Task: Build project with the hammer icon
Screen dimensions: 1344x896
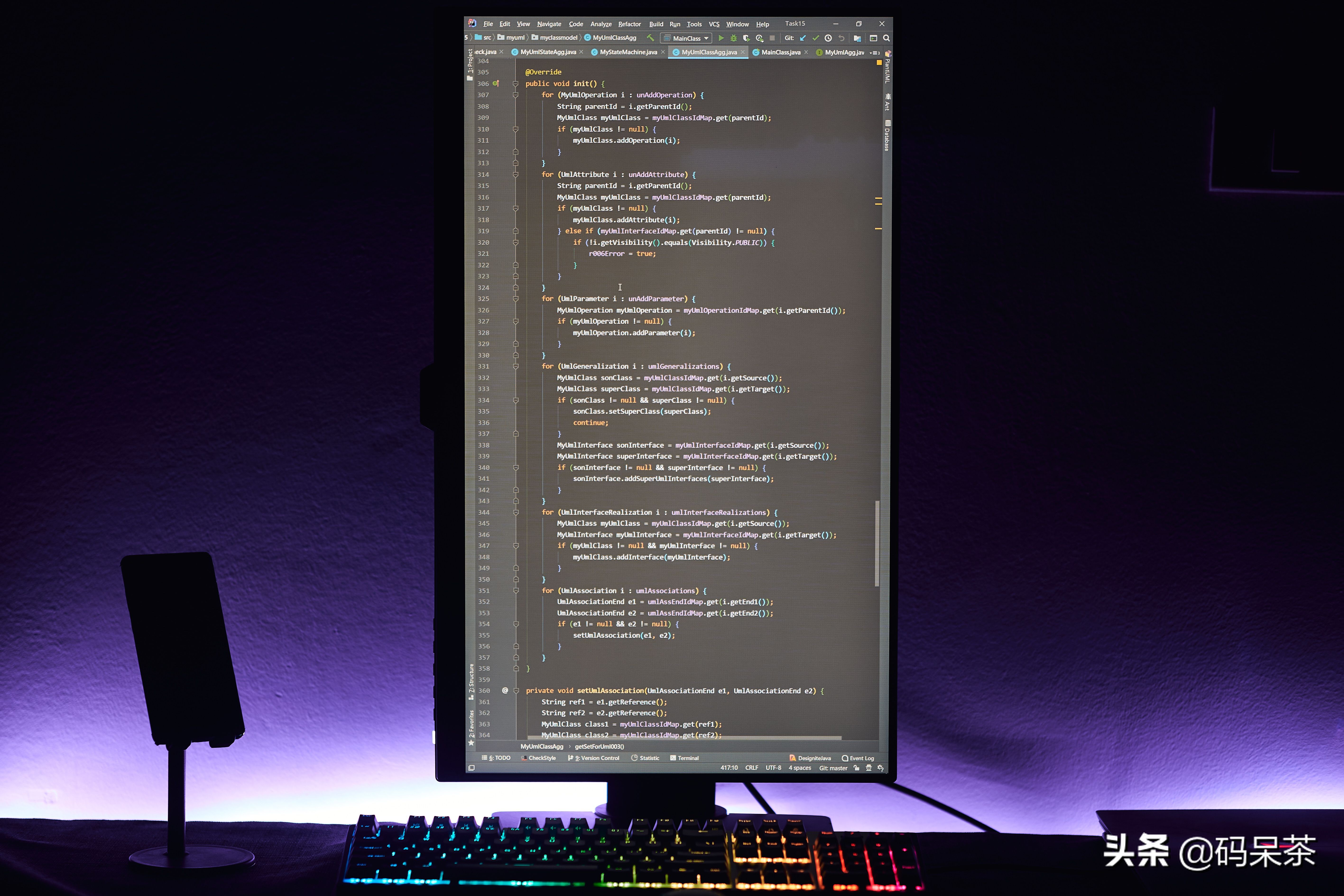Action: (x=650, y=38)
